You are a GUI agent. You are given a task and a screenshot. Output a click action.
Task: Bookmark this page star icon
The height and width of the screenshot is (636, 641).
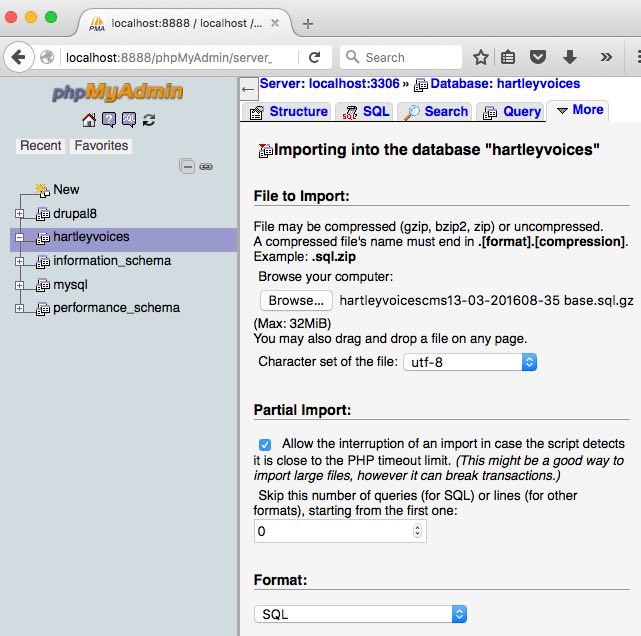(481, 57)
